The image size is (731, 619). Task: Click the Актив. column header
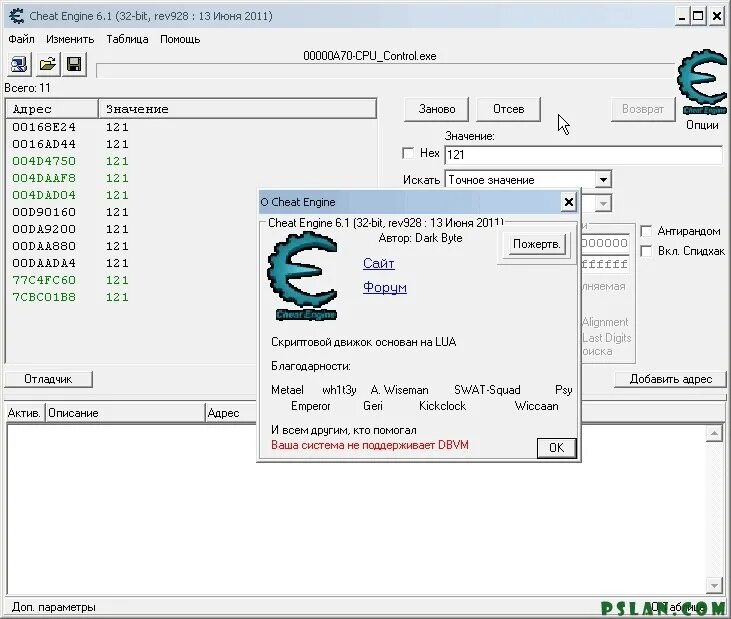click(25, 413)
